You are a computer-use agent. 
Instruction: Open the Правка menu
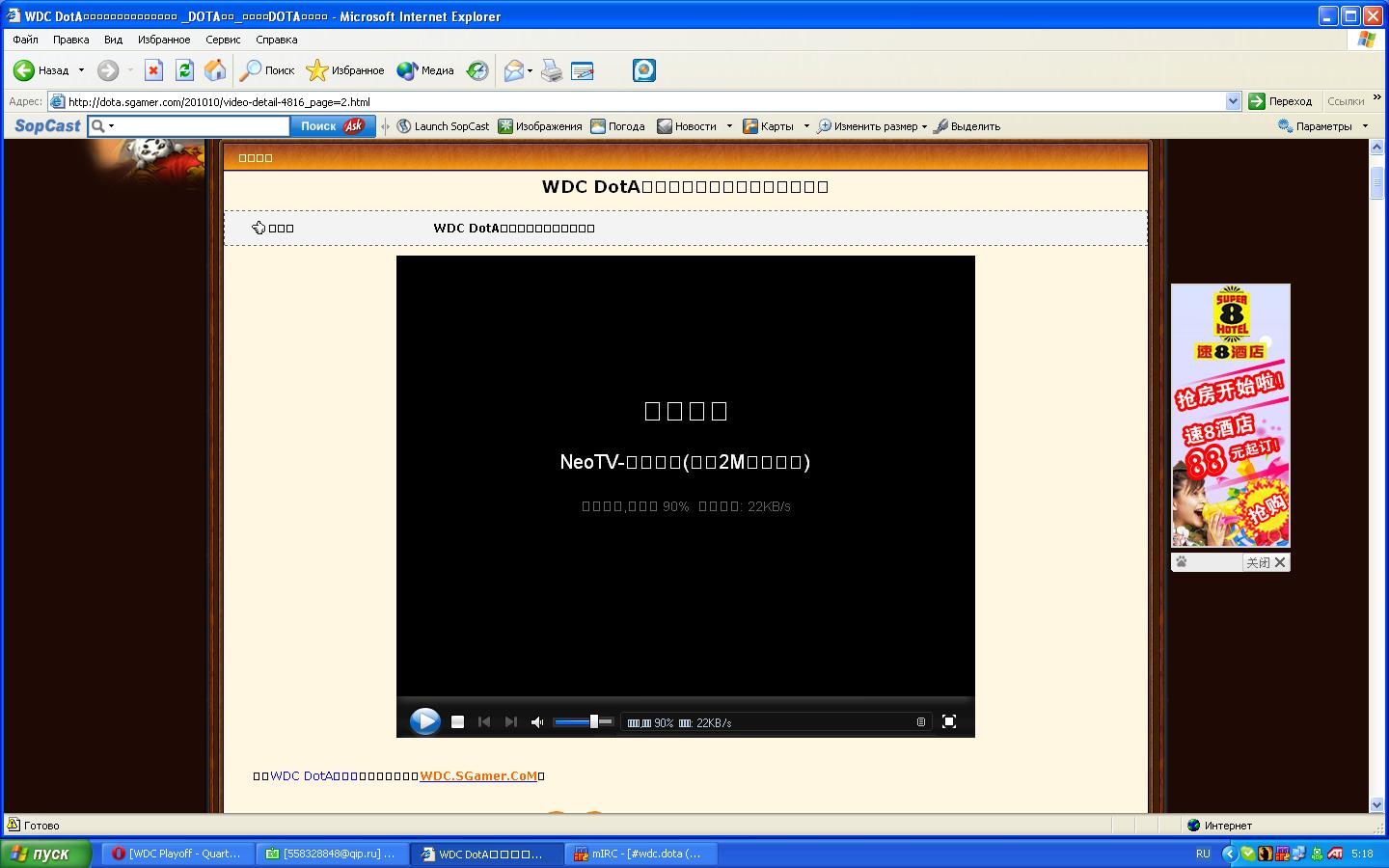tap(70, 40)
